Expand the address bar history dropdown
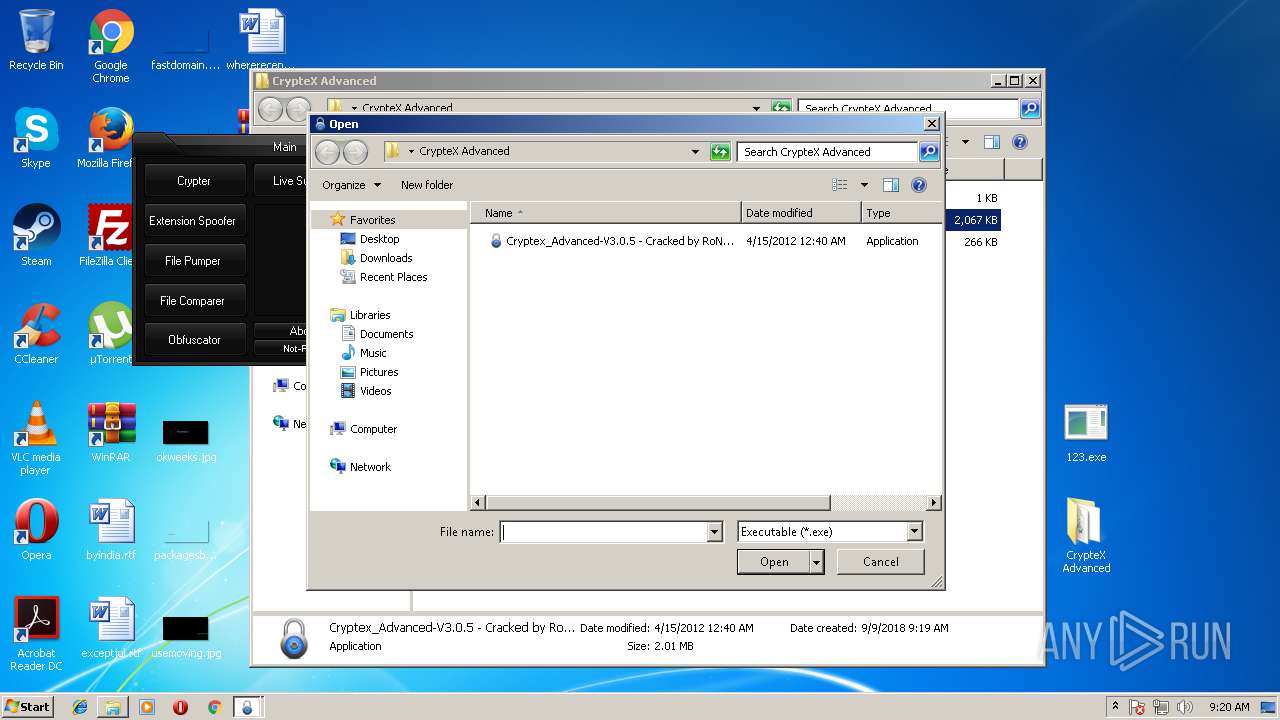Image resolution: width=1280 pixels, height=720 pixels. pos(695,152)
